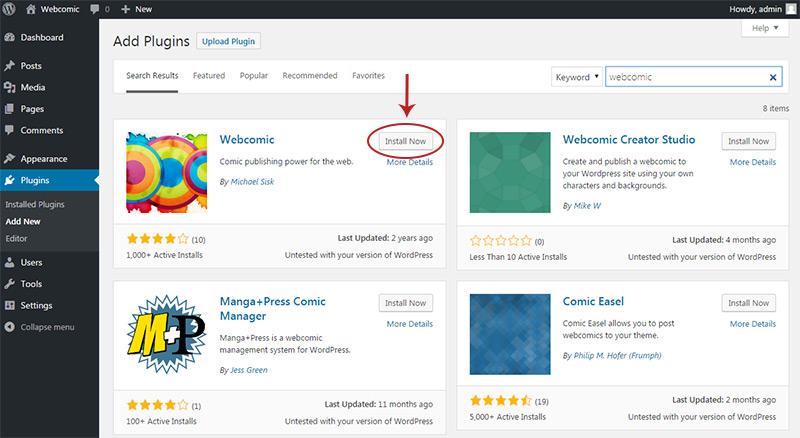Click the admin avatar icon

point(791,9)
